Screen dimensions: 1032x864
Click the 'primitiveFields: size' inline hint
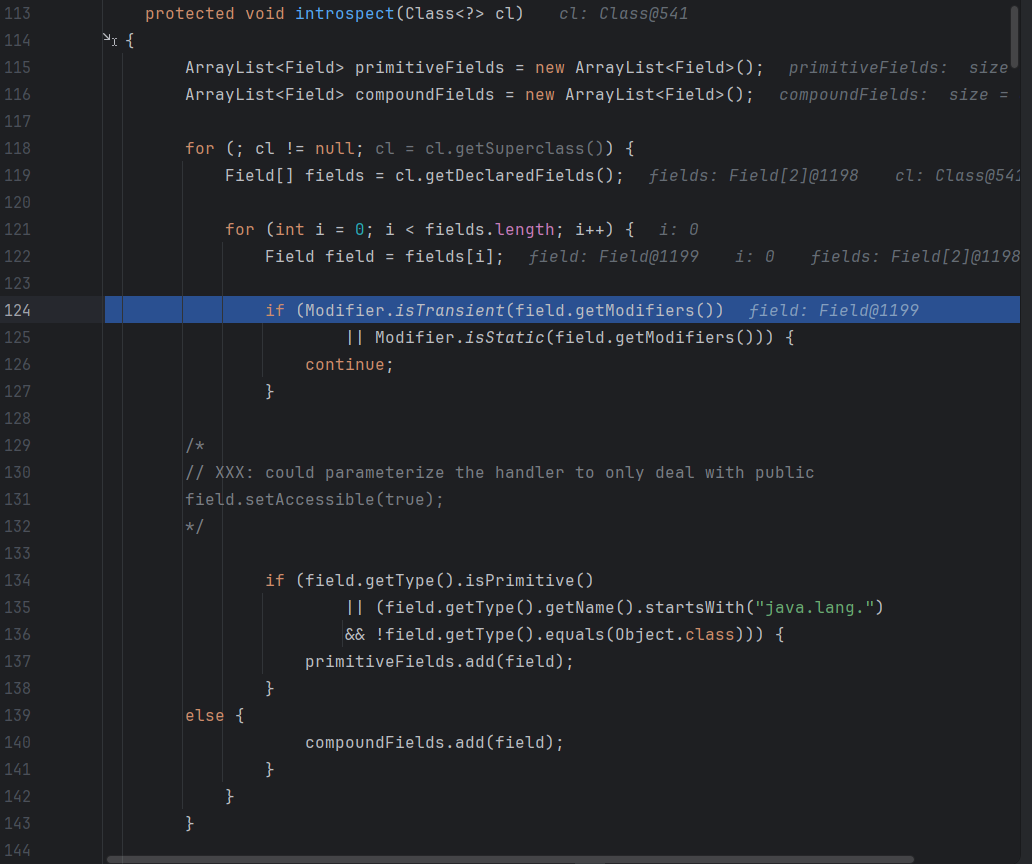[x=897, y=67]
